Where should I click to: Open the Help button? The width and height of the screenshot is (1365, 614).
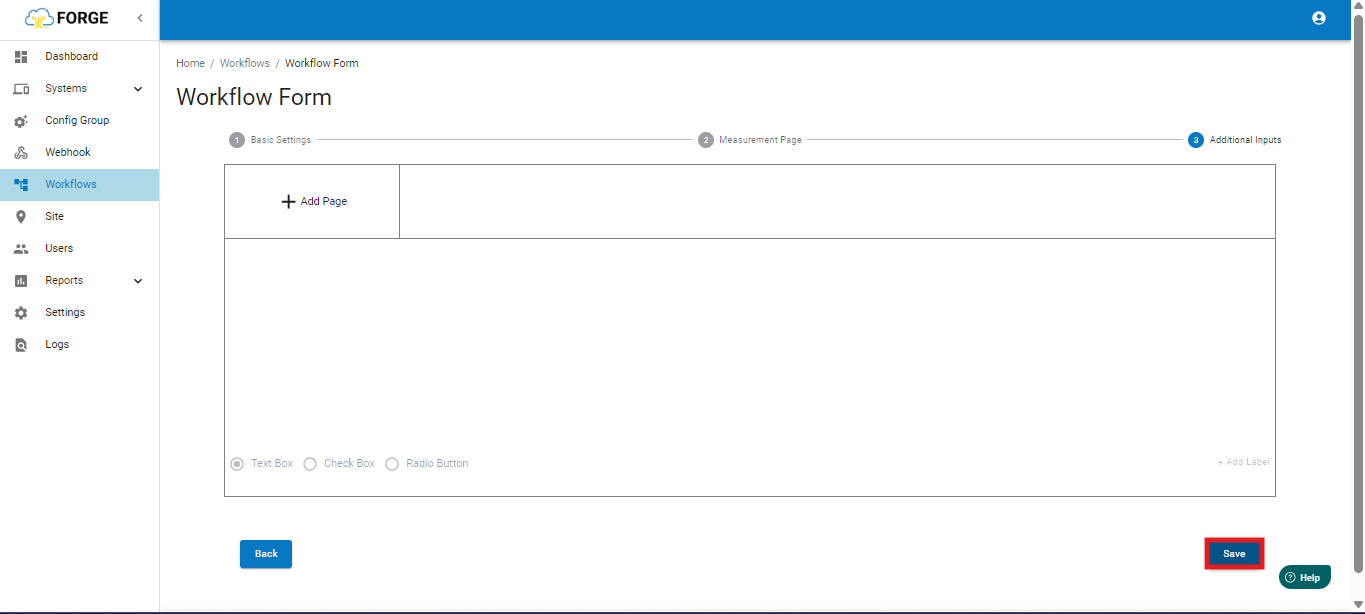1305,577
